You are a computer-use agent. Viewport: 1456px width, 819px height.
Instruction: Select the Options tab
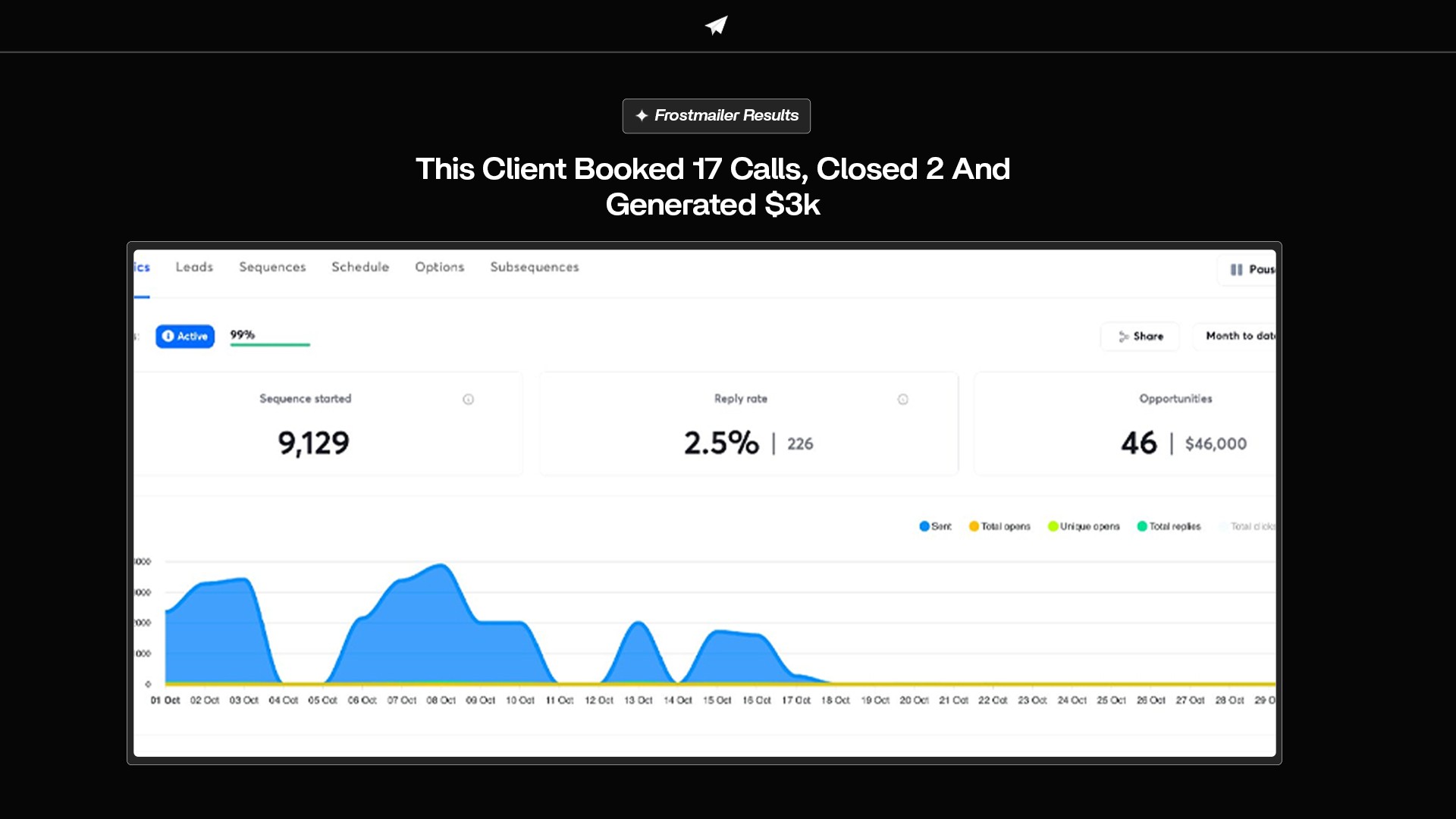(x=439, y=267)
